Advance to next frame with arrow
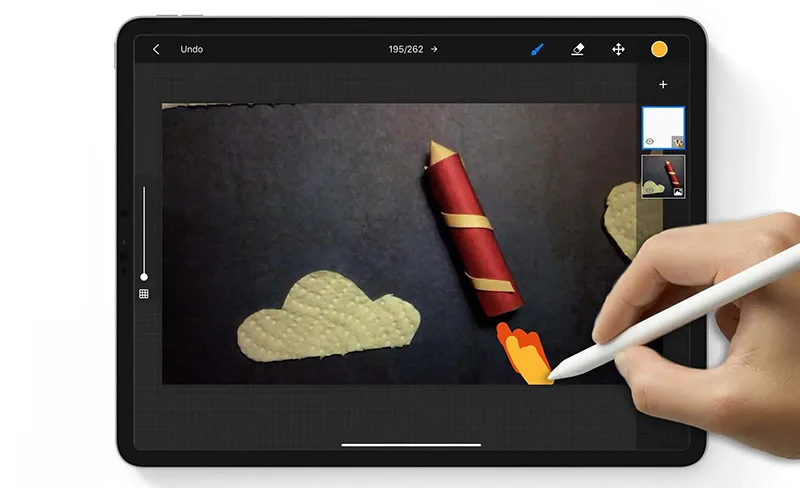Screen dimensions: 800x488 point(434,49)
